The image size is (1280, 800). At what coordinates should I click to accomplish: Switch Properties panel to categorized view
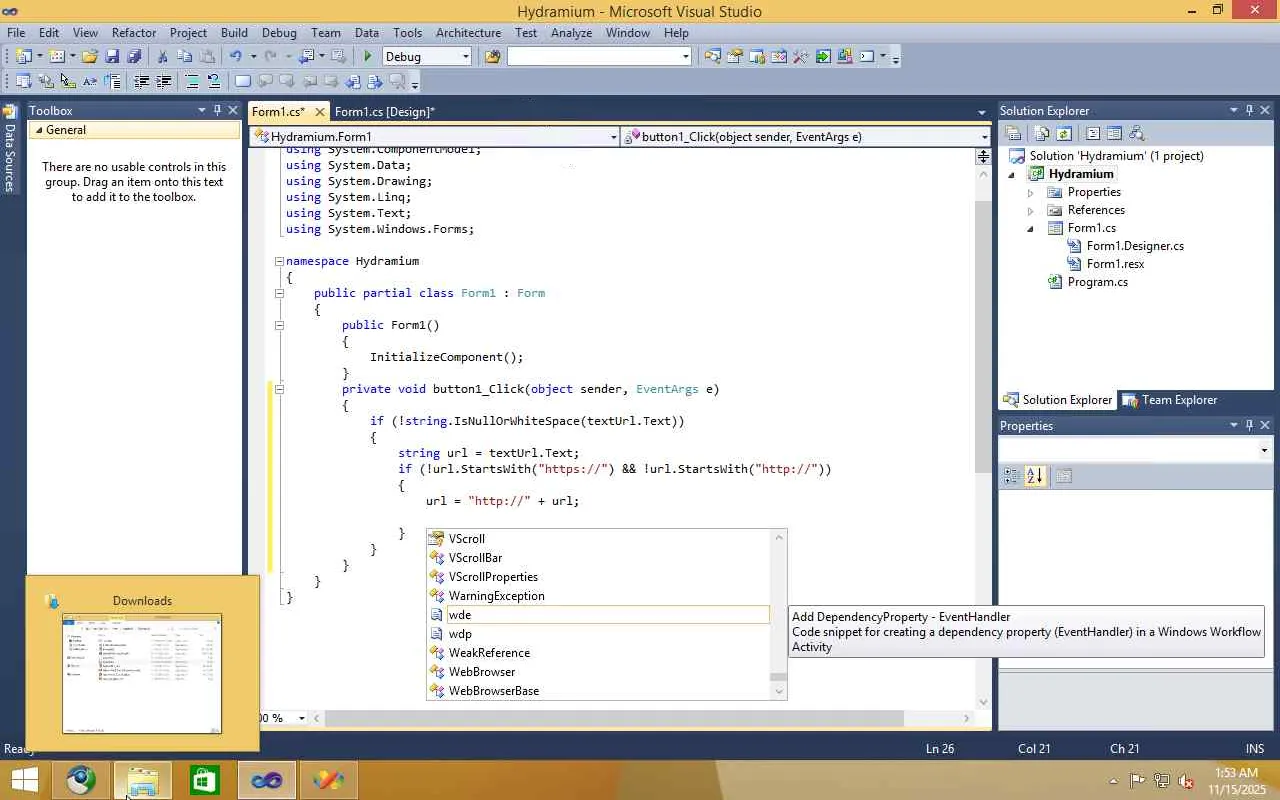[x=1012, y=477]
